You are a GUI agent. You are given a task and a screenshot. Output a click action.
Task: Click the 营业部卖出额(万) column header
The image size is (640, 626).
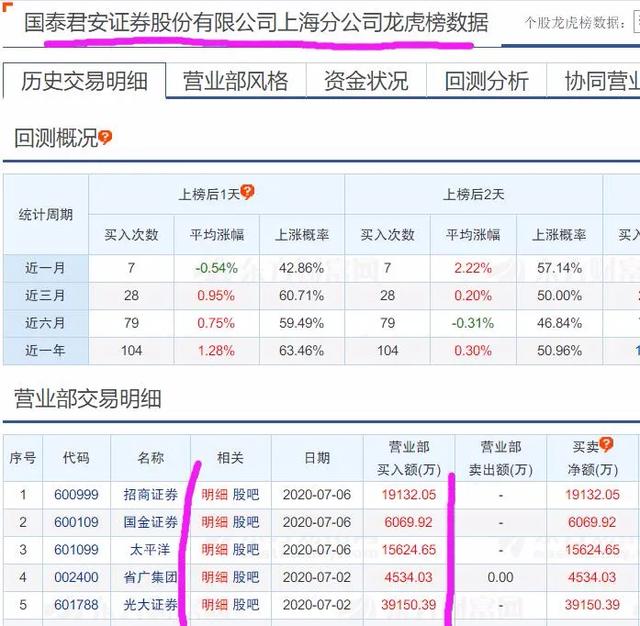[501, 458]
